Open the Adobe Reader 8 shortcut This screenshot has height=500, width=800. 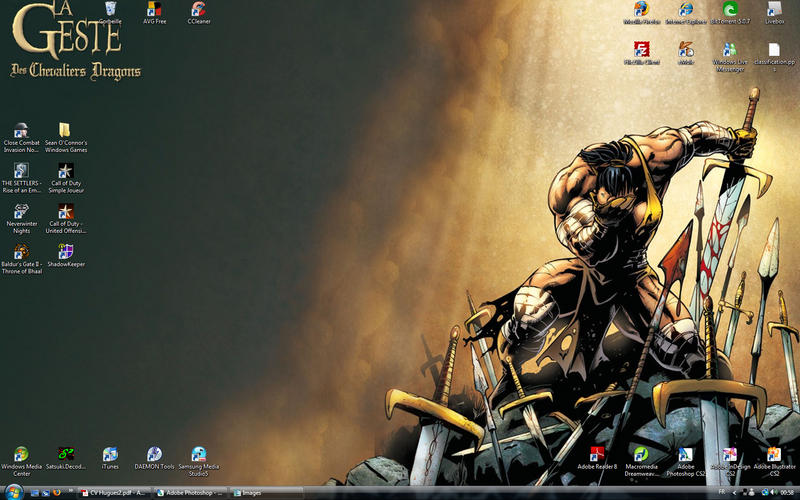597,458
